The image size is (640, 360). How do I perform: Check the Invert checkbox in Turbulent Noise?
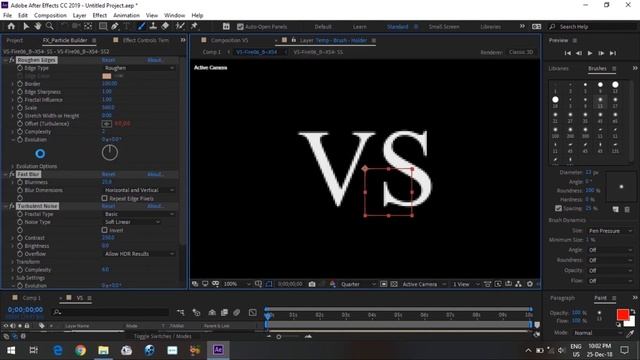tap(104, 230)
